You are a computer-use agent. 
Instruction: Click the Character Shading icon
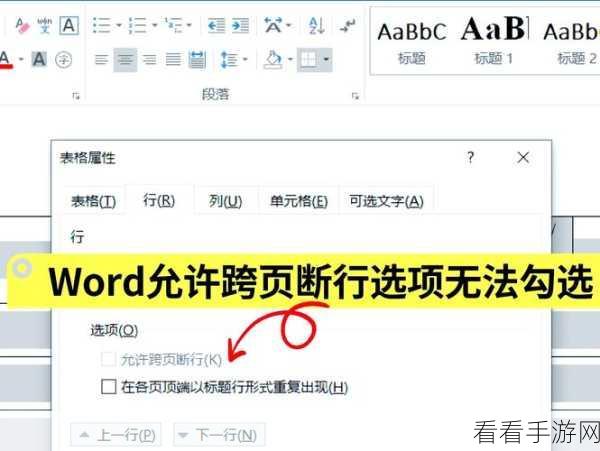(x=39, y=59)
